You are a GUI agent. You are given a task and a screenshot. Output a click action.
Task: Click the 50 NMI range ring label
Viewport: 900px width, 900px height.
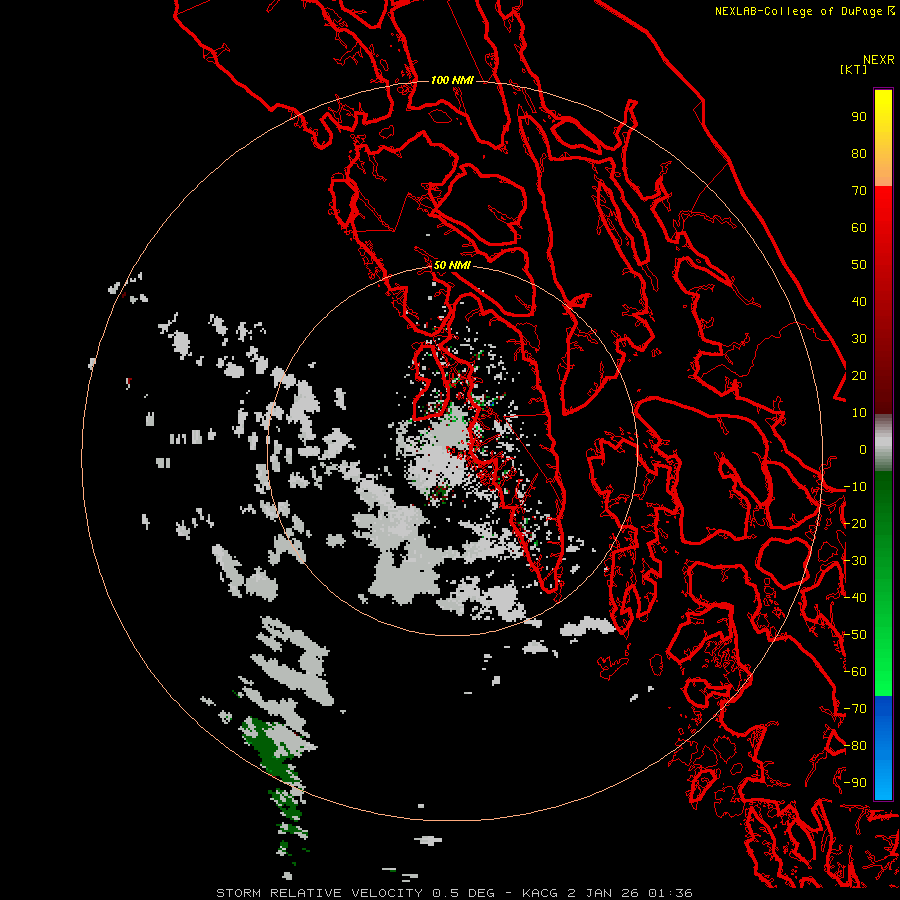pyautogui.click(x=452, y=265)
